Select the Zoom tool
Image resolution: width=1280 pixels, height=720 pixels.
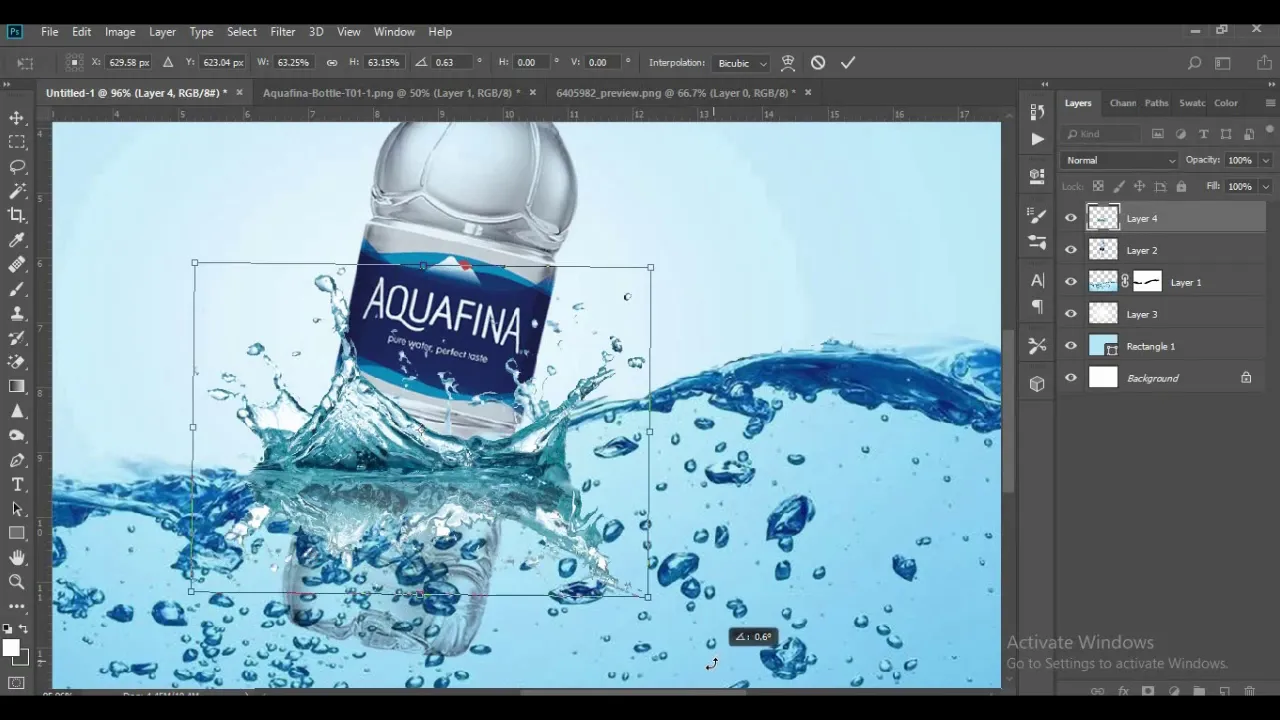(x=17, y=582)
